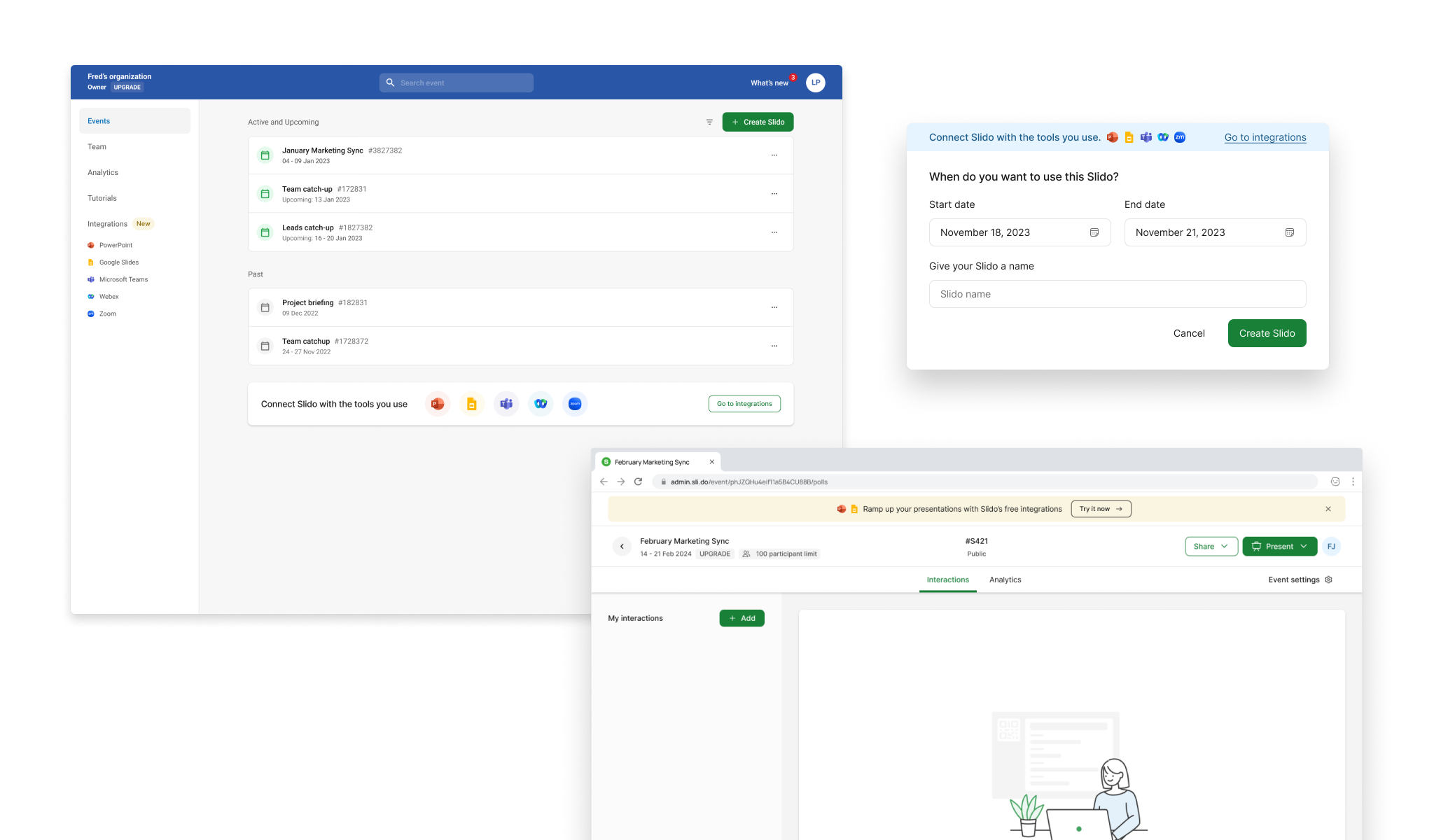Click the PowerPoint icon in Connect banner
The image size is (1434, 840).
coord(438,404)
